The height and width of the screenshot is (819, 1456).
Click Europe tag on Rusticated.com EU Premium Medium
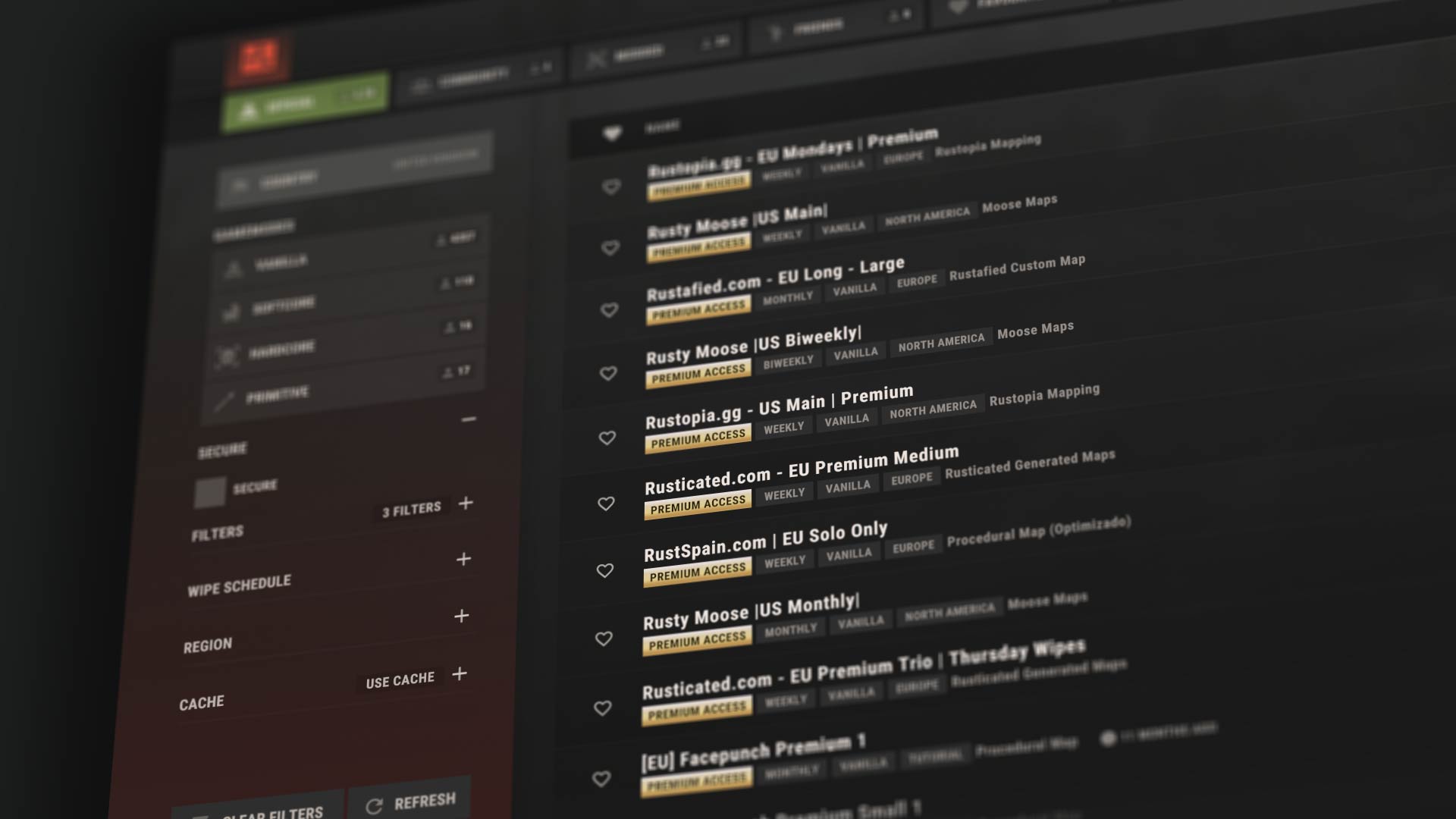click(x=912, y=479)
